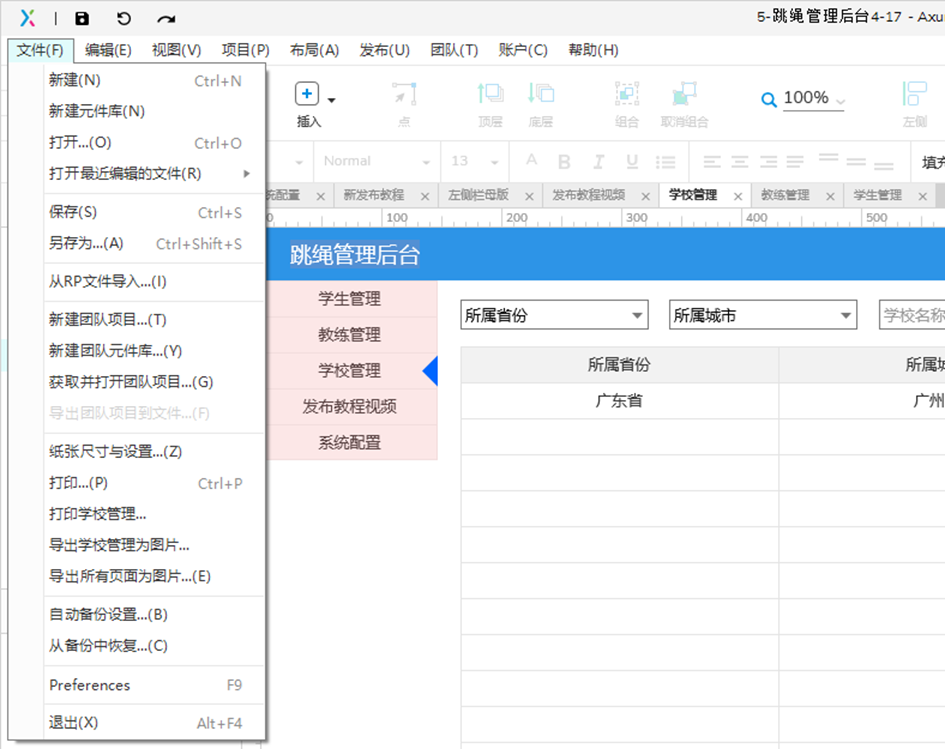Click 发布教程视频 in canvas sidebar

350,407
